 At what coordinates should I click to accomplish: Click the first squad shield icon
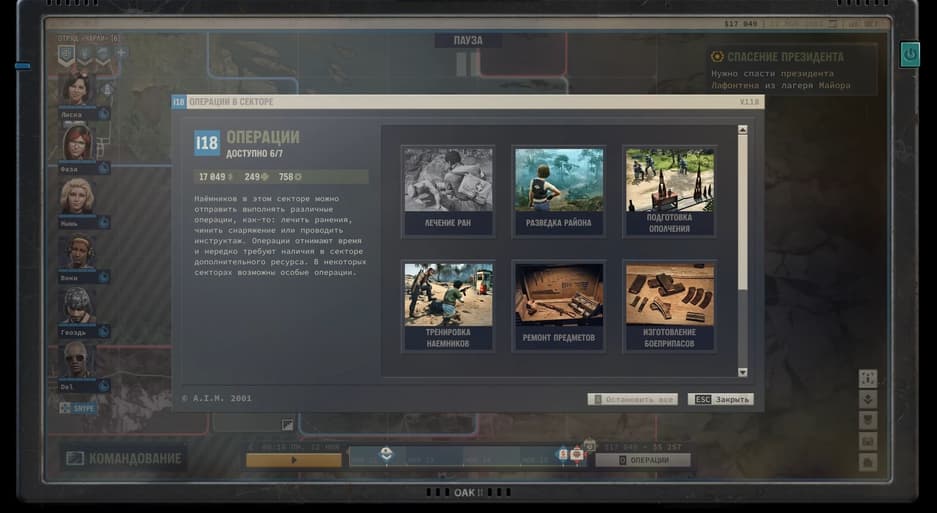[66, 56]
